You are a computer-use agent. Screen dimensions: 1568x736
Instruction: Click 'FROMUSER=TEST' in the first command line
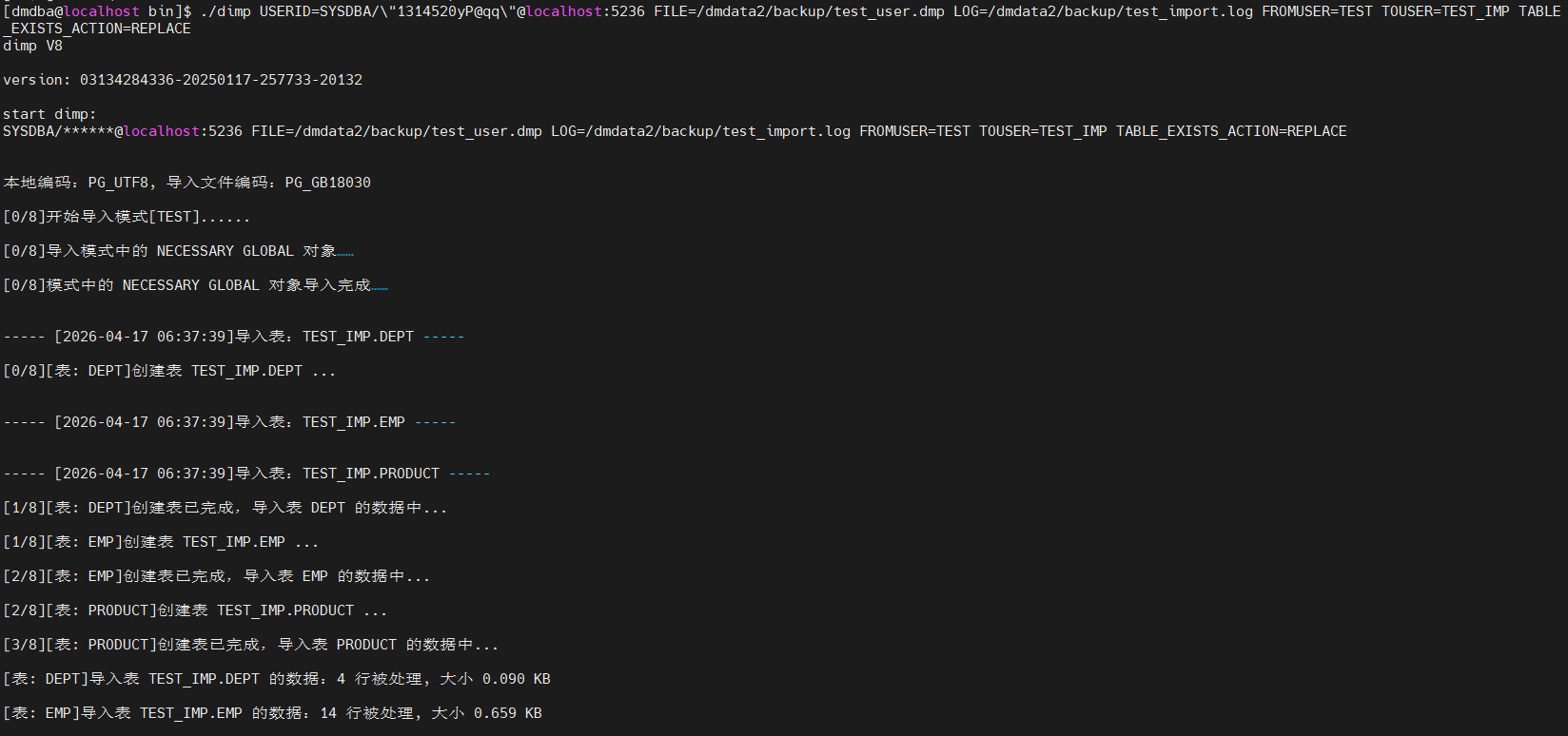click(x=1317, y=11)
